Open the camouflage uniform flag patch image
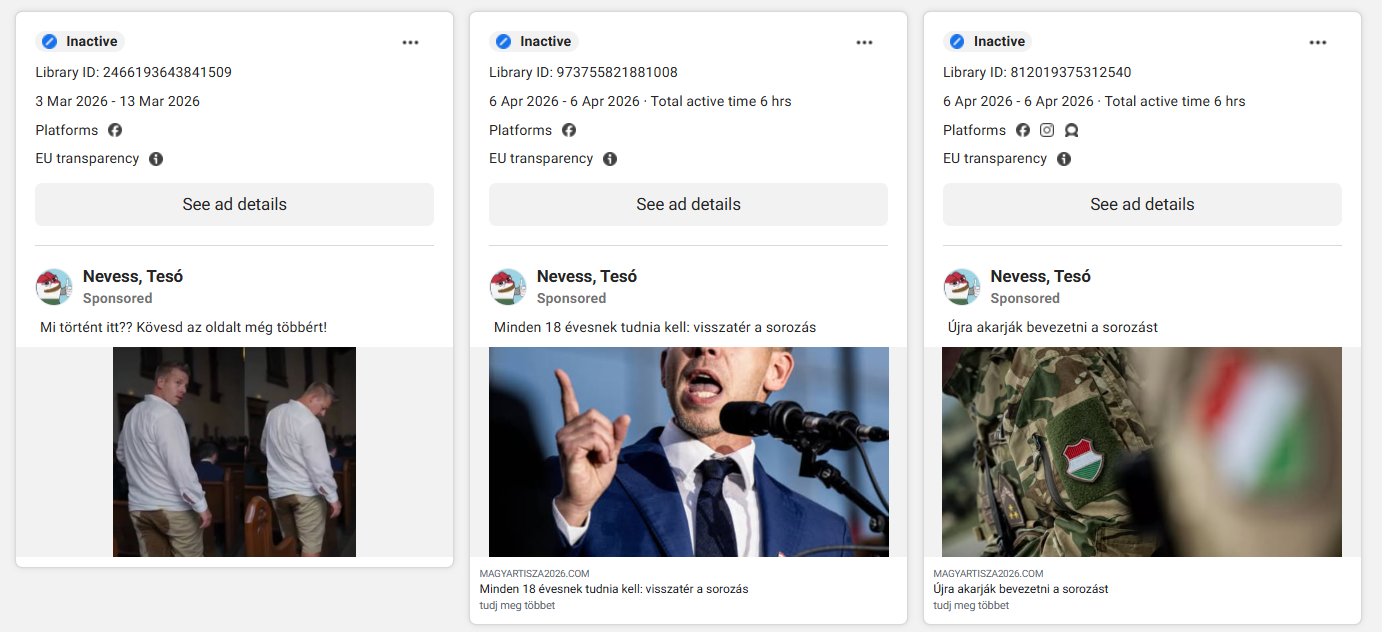 coord(1142,452)
